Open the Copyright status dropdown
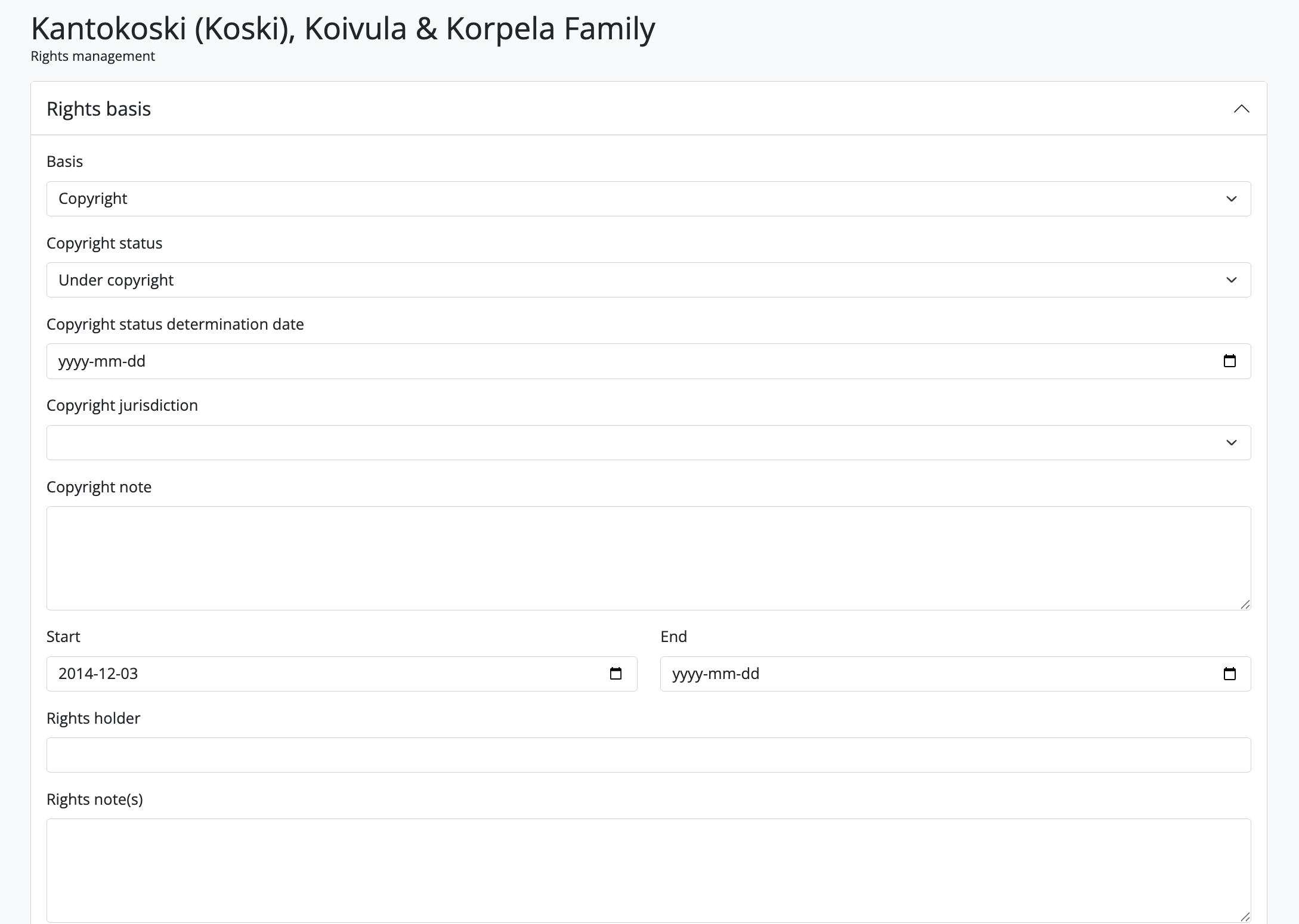This screenshot has height=924, width=1299. pos(648,280)
